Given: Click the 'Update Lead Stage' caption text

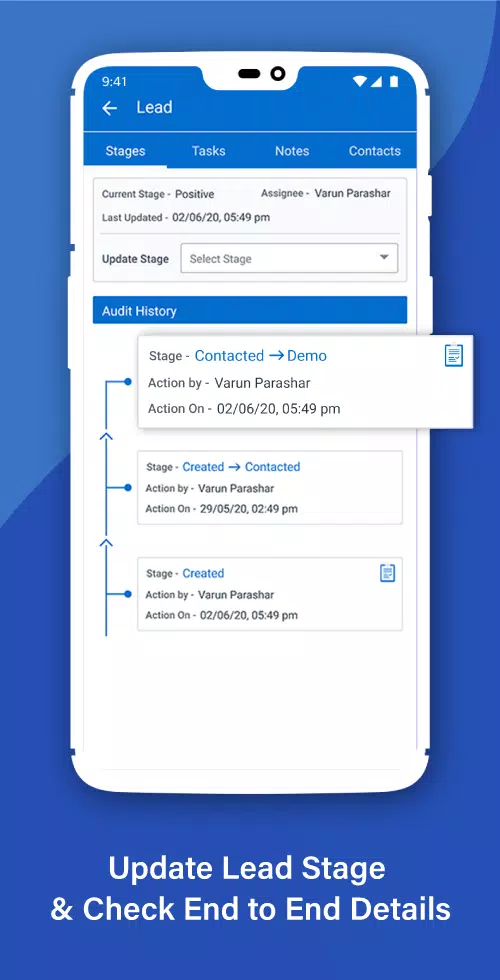Looking at the screenshot, I should (x=247, y=869).
